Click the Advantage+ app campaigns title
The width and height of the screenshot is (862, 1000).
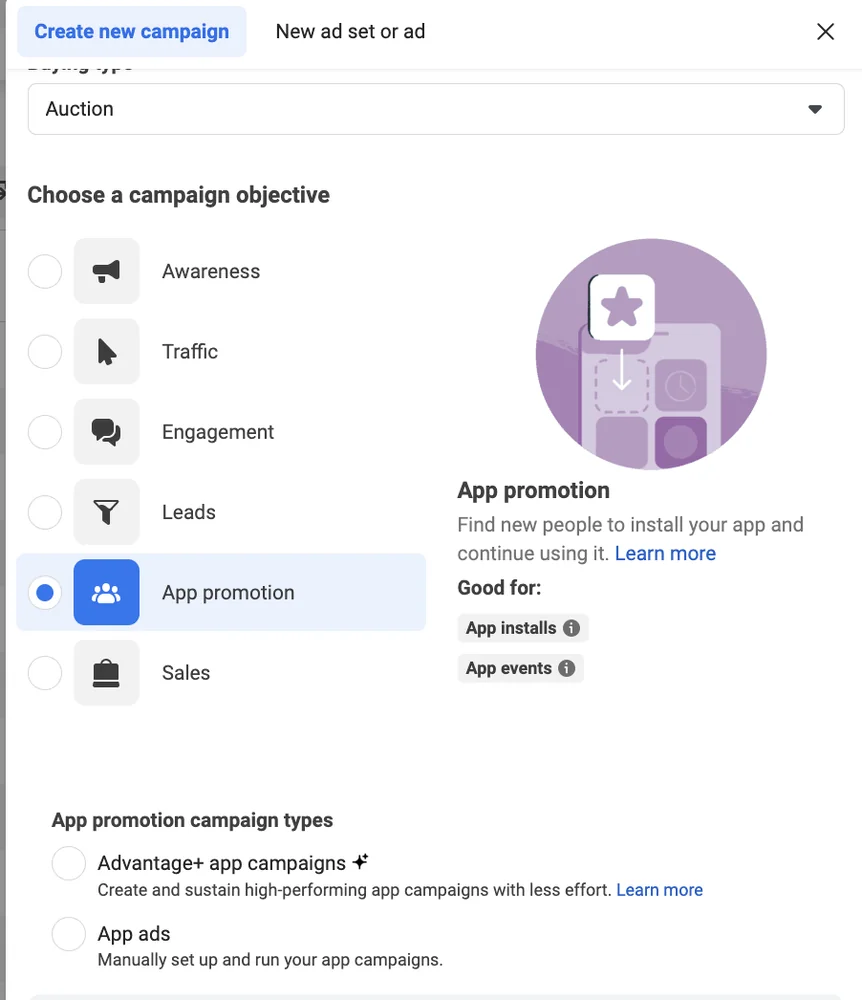tap(221, 863)
